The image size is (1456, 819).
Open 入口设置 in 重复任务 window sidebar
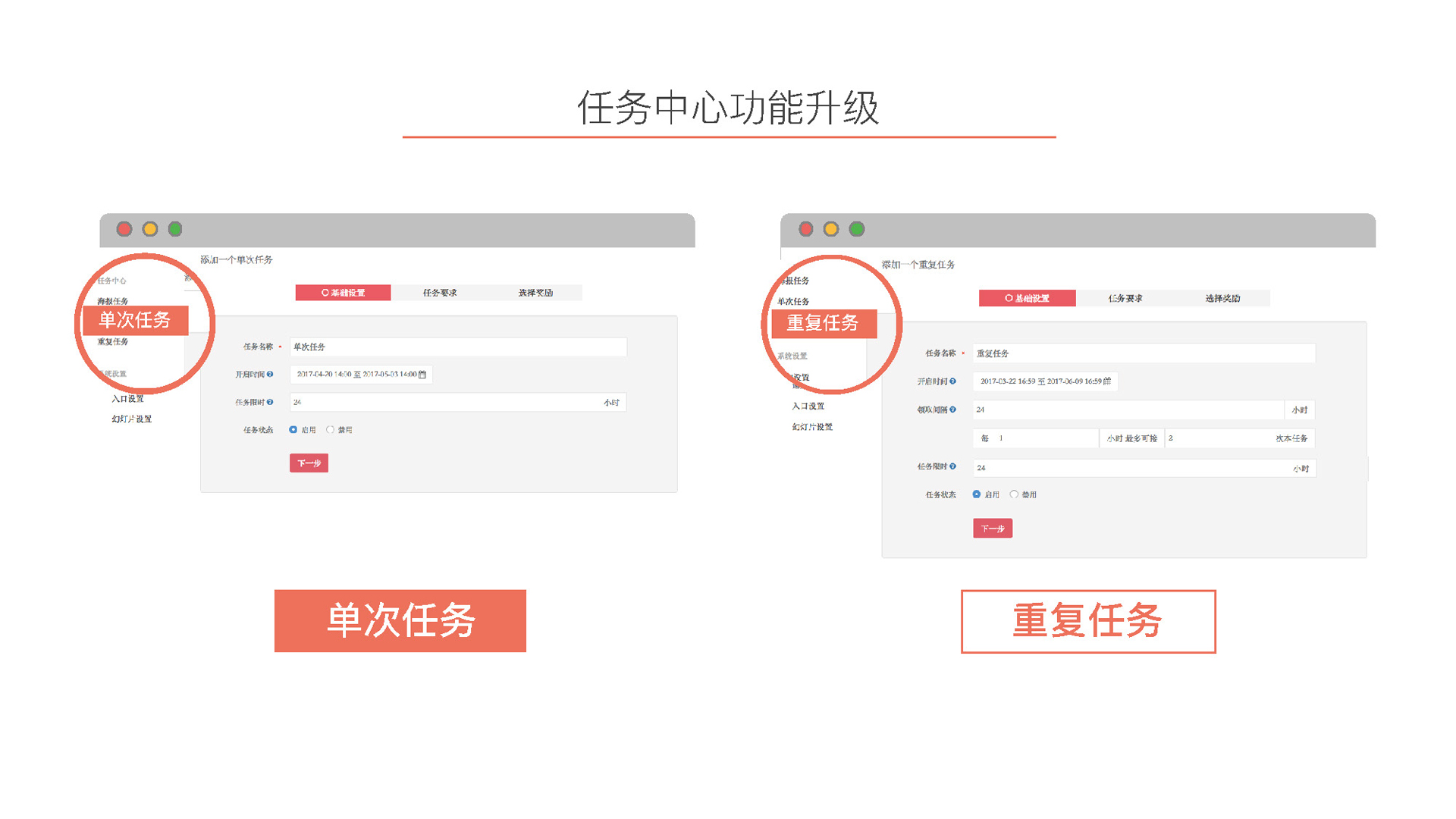click(x=808, y=406)
